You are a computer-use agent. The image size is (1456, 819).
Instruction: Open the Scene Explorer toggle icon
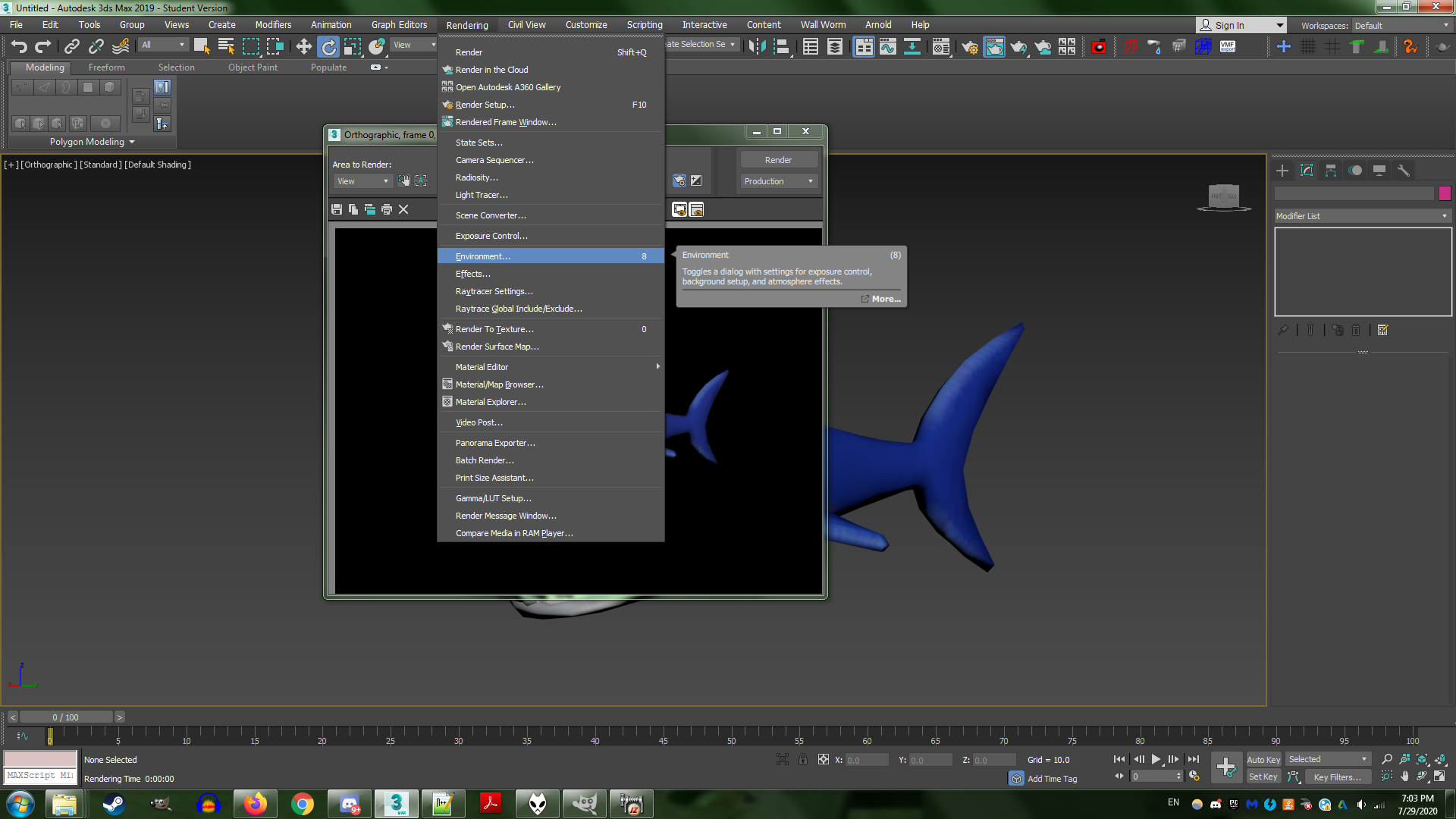(x=811, y=46)
